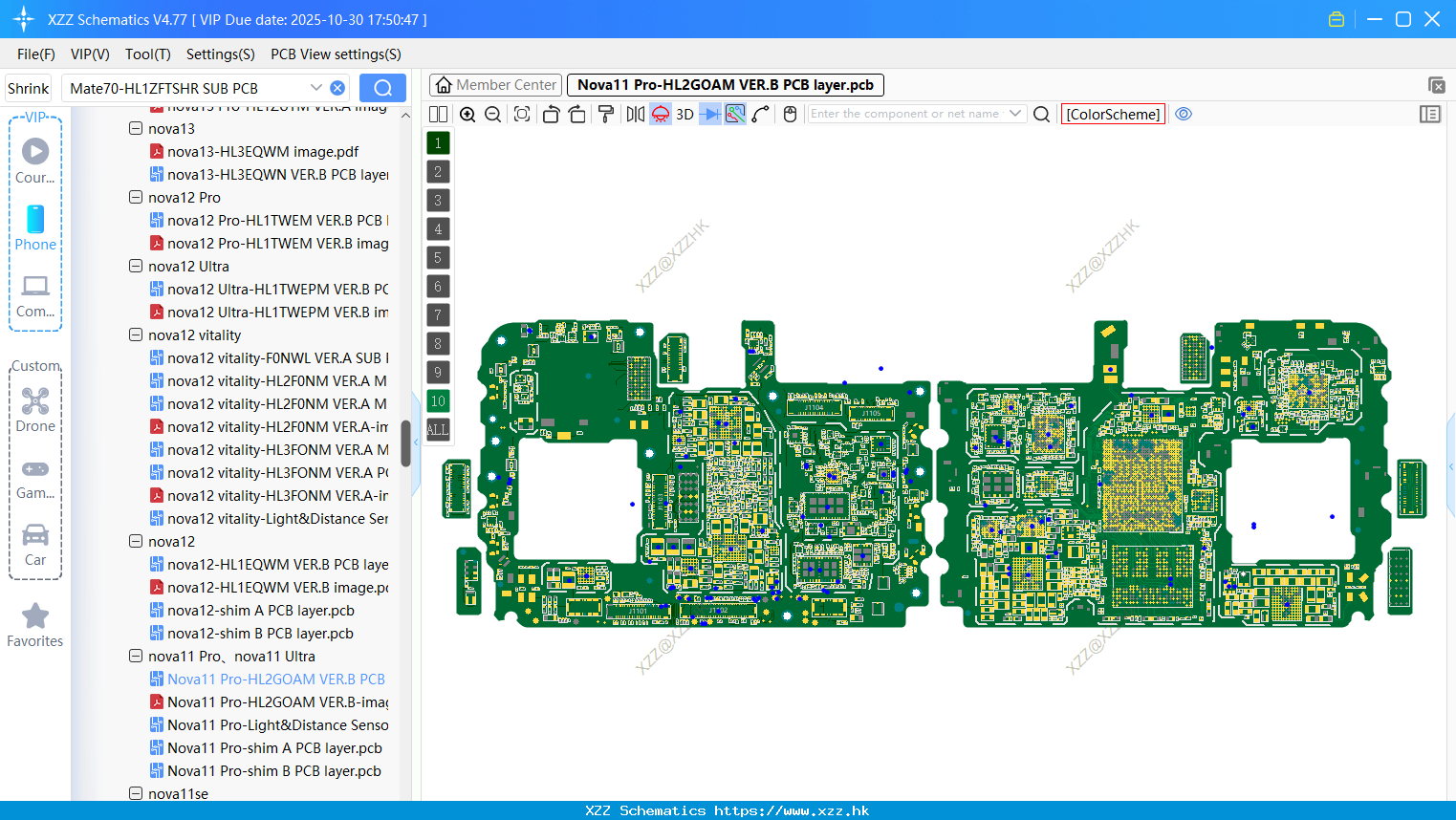1456x820 pixels.
Task: Rotate the PCB view counter-clockwise
Action: coord(551,114)
